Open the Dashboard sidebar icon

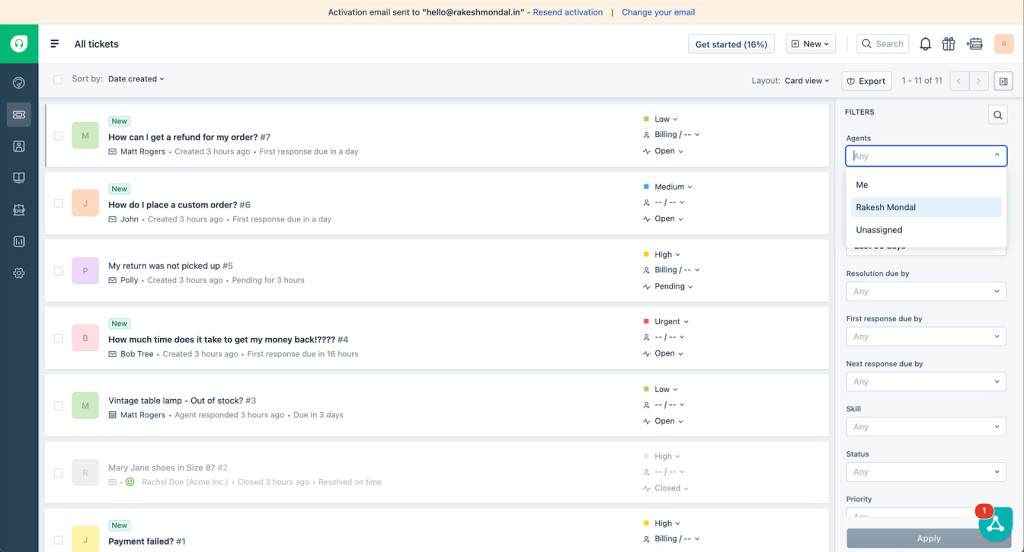[19, 83]
